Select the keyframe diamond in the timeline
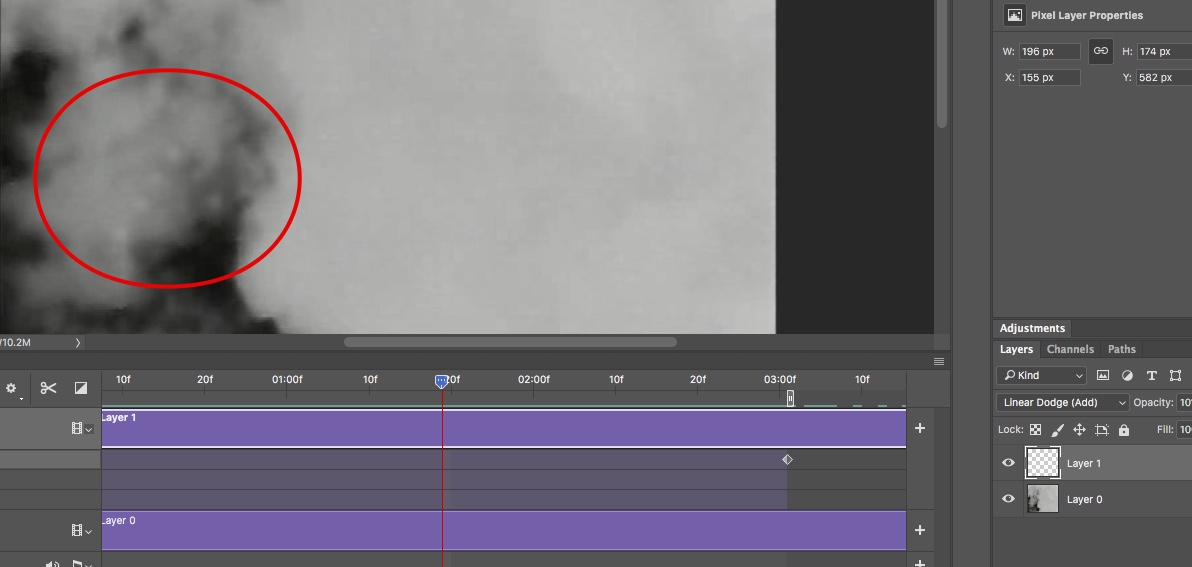1192x567 pixels. (x=787, y=460)
